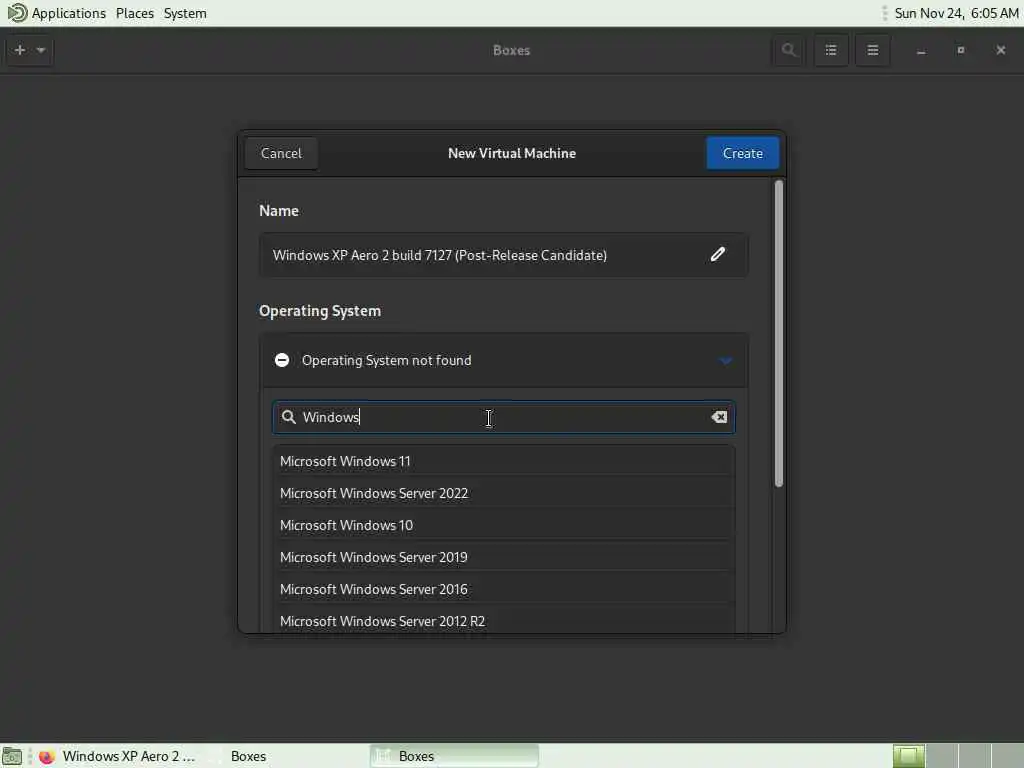The width and height of the screenshot is (1024, 768).
Task: Click the clock showing Sun Nov 24
Action: tap(956, 13)
